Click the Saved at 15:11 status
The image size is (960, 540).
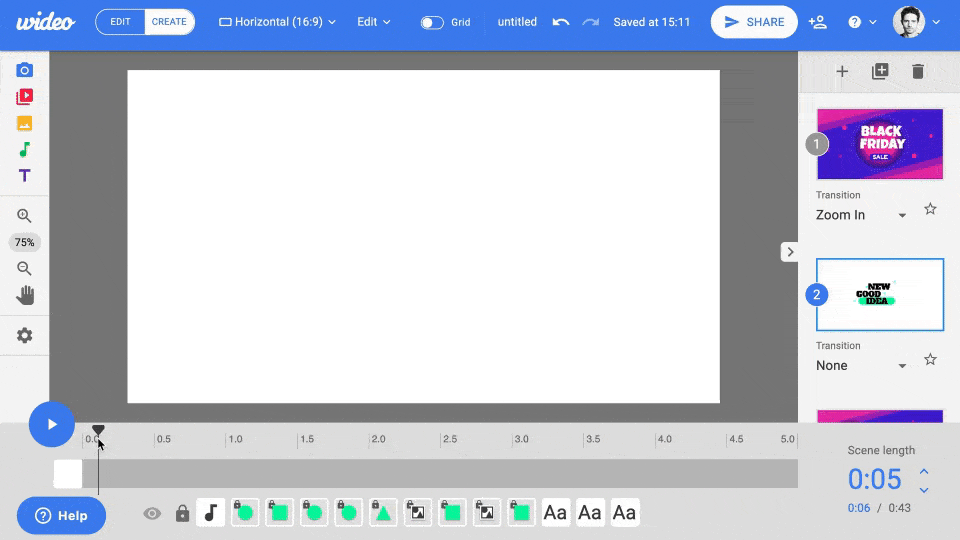pos(651,22)
